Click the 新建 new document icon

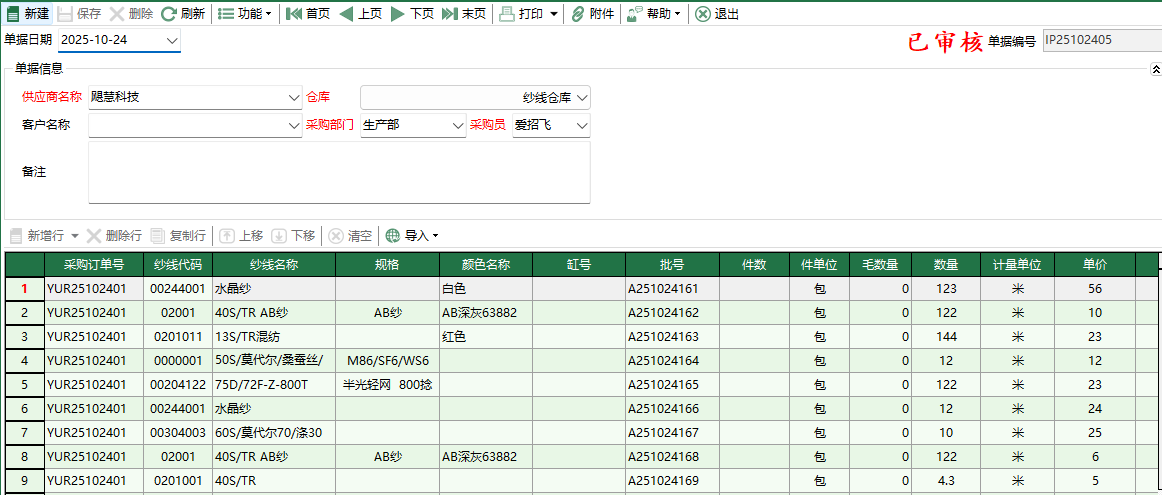pyautogui.click(x=13, y=13)
